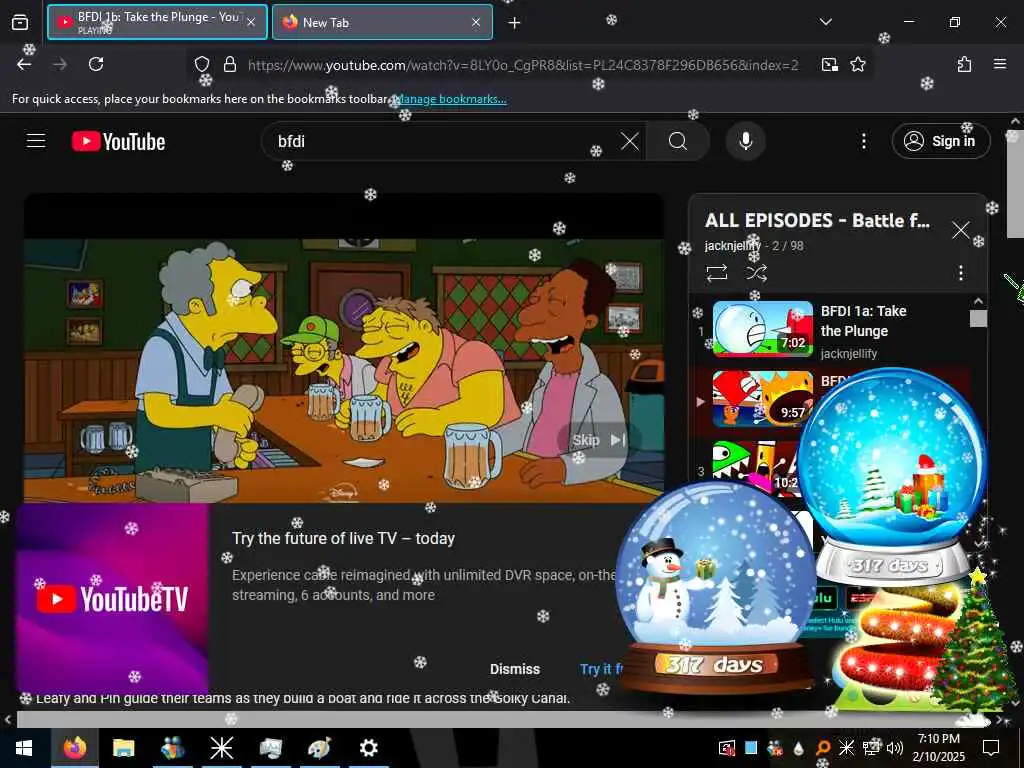This screenshot has height=768, width=1024.
Task: Click the Sign in button
Action: tap(940, 141)
